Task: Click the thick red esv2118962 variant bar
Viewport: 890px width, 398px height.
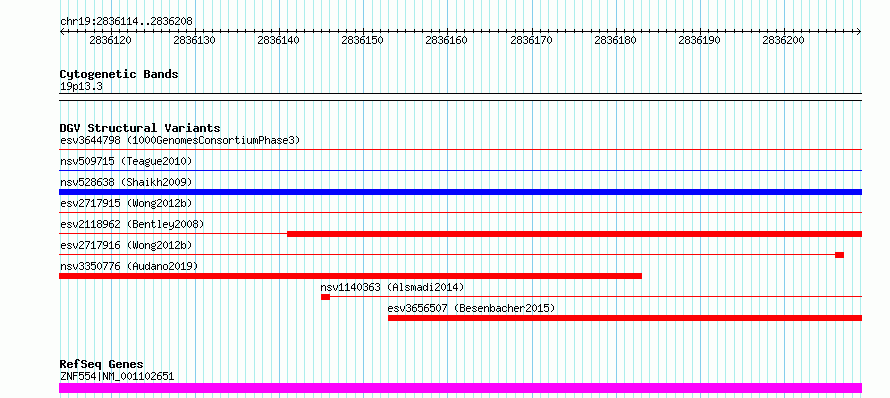Action: tap(574, 234)
